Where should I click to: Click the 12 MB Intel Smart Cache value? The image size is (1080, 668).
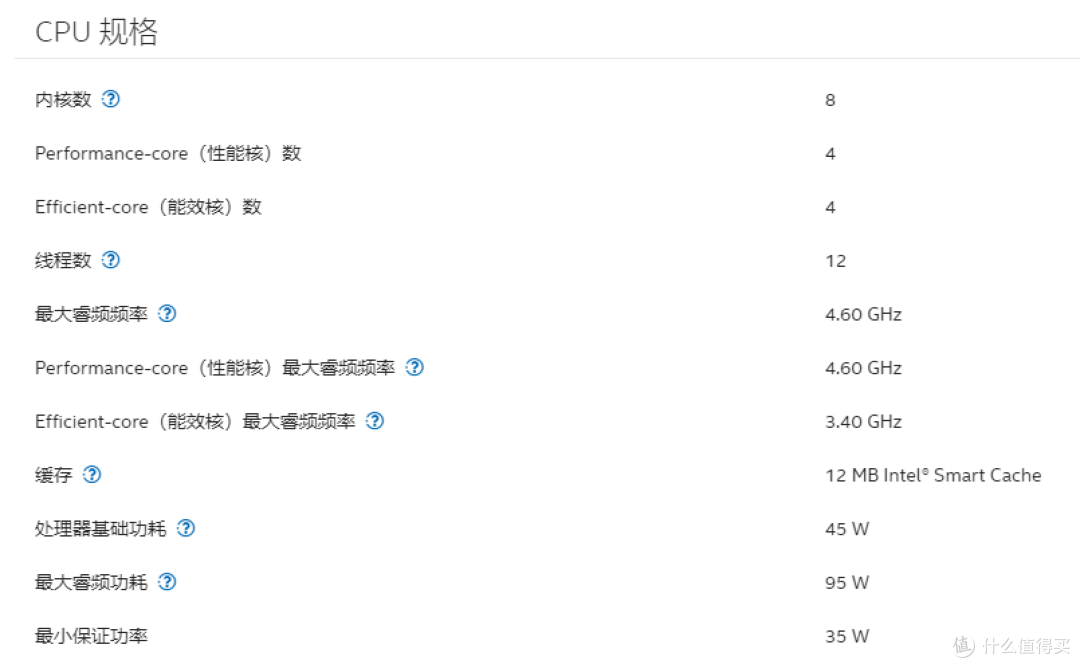pyautogui.click(x=933, y=475)
